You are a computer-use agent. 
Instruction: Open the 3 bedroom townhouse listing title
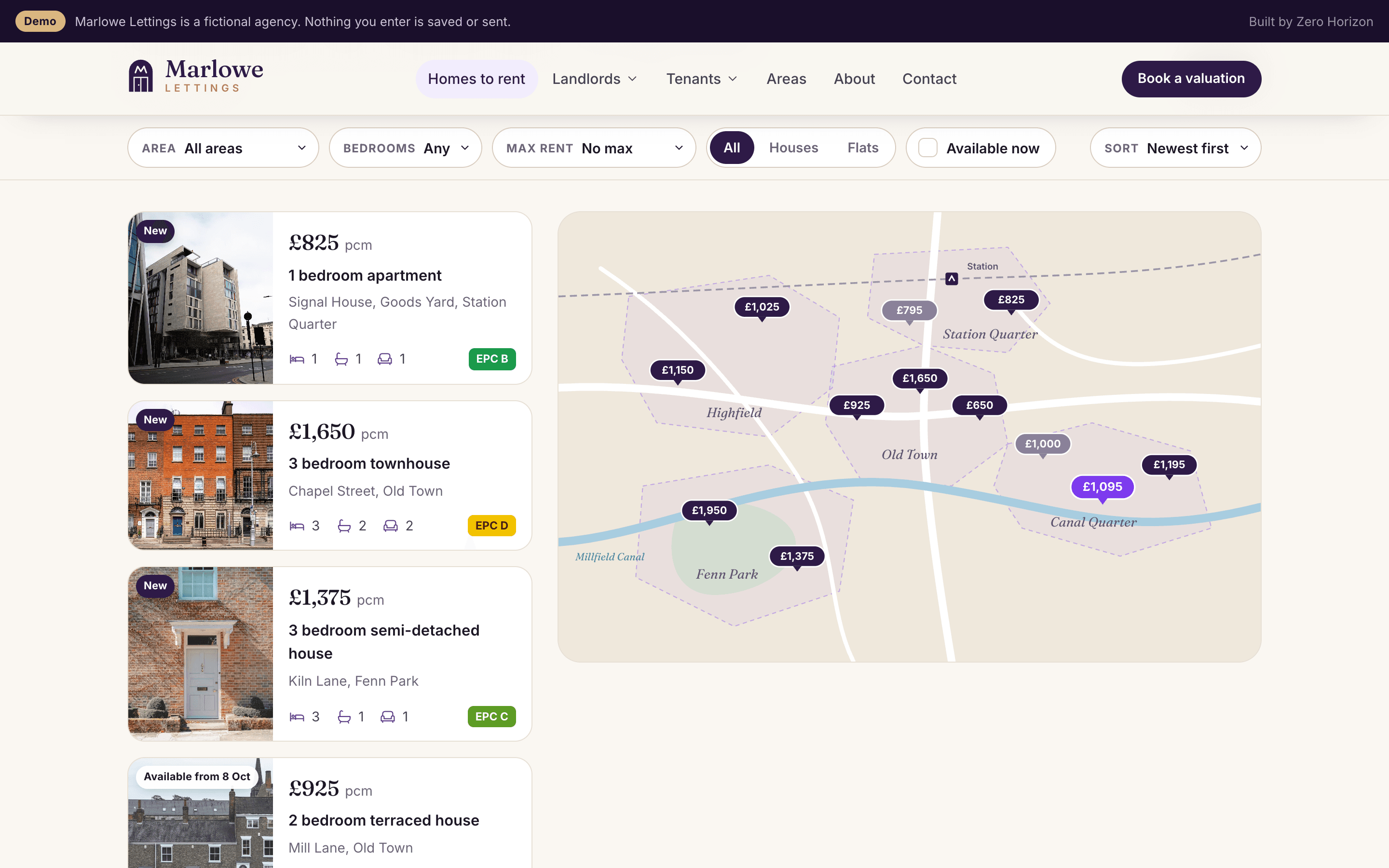[369, 464]
